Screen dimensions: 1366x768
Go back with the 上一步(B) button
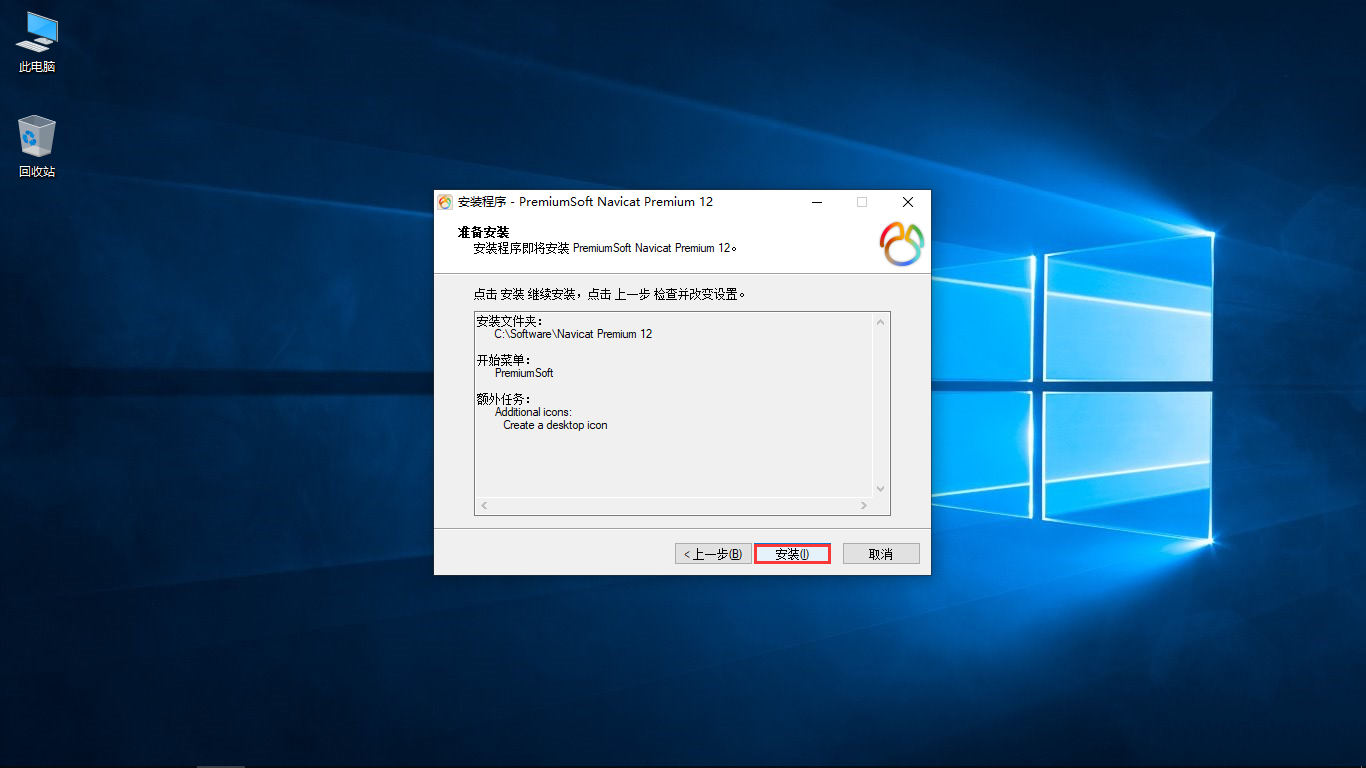pyautogui.click(x=712, y=554)
